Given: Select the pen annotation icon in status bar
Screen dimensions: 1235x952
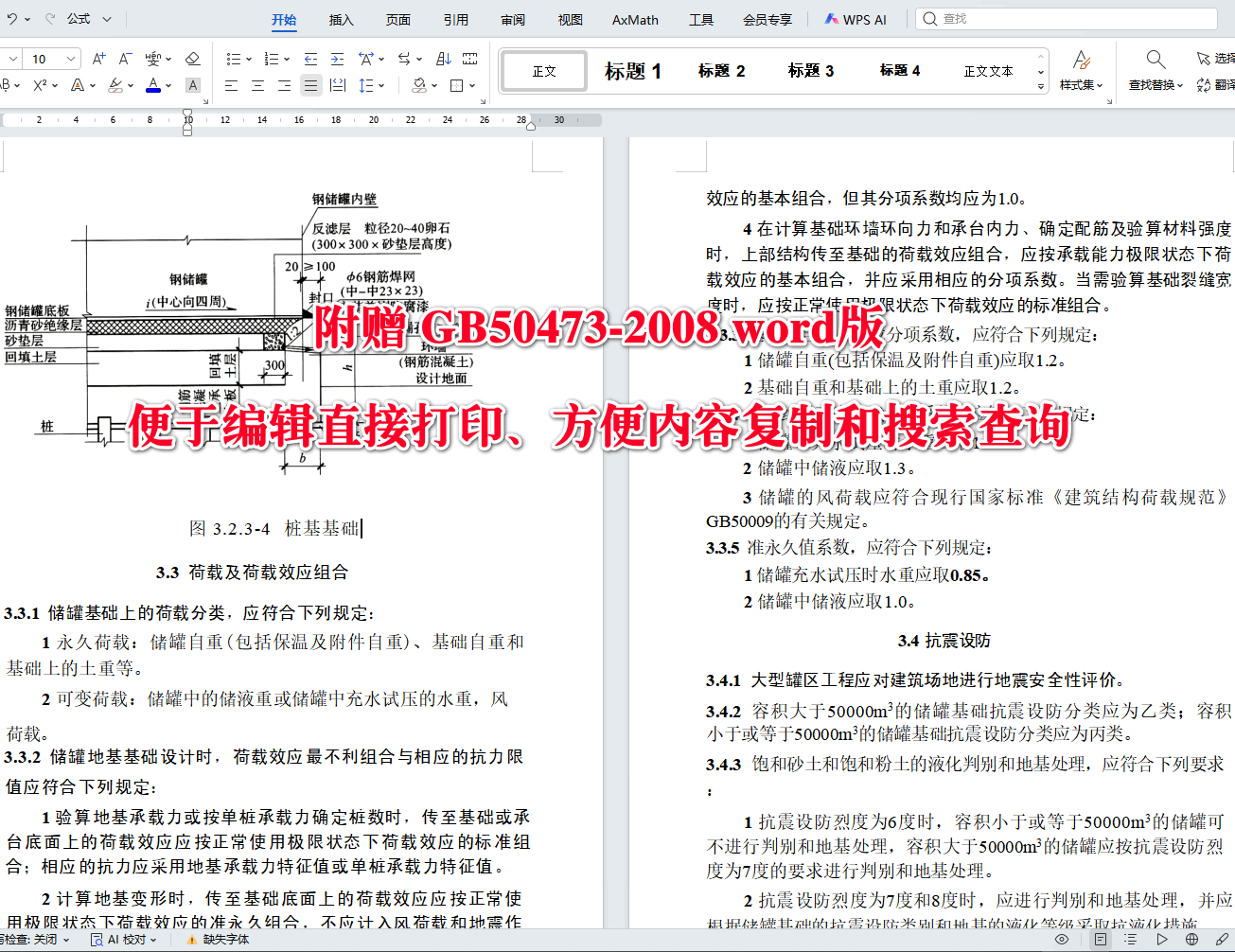Looking at the screenshot, I should 1222,939.
